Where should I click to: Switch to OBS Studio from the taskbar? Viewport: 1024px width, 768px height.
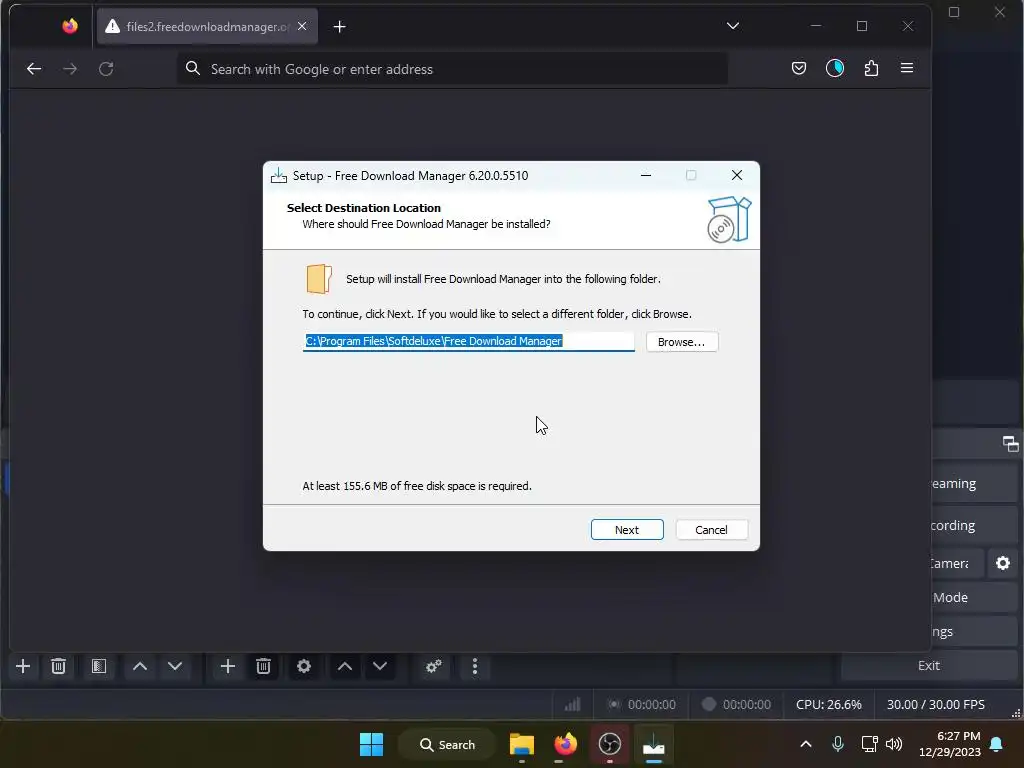coord(609,744)
